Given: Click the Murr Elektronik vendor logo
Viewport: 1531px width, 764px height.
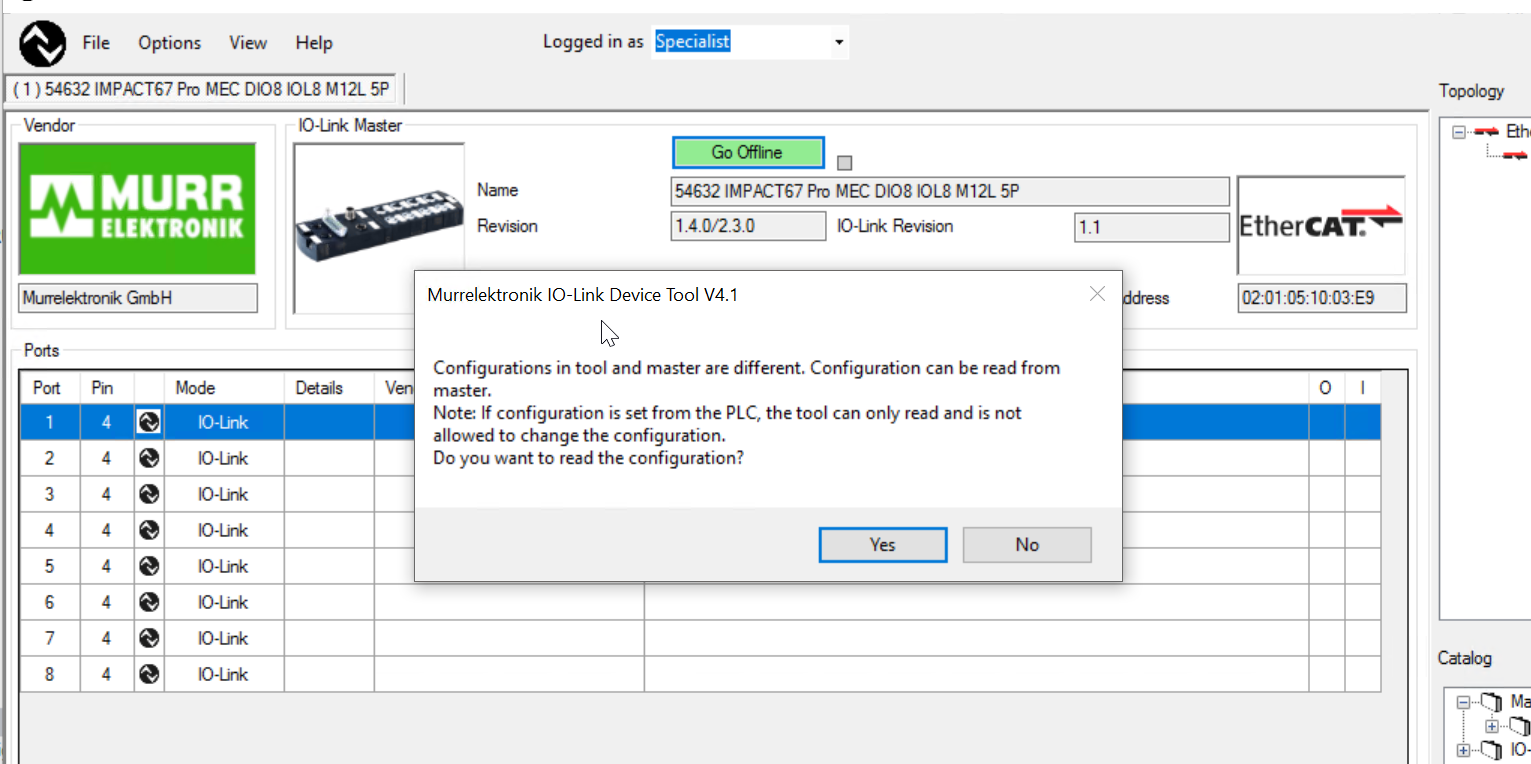Looking at the screenshot, I should 138,209.
